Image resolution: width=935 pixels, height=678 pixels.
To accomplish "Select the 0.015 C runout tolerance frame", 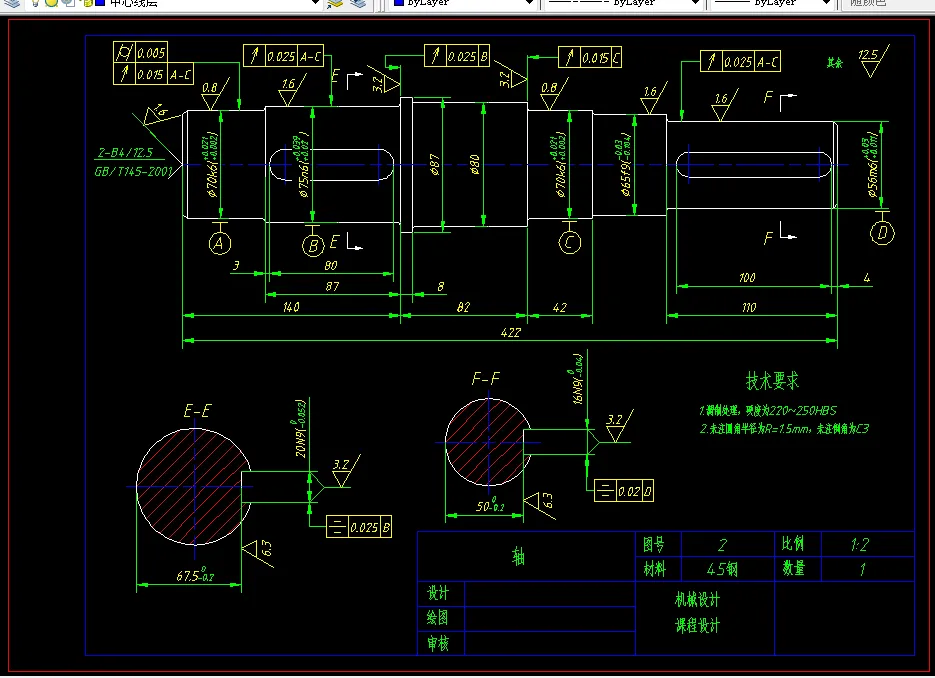I will pos(590,57).
